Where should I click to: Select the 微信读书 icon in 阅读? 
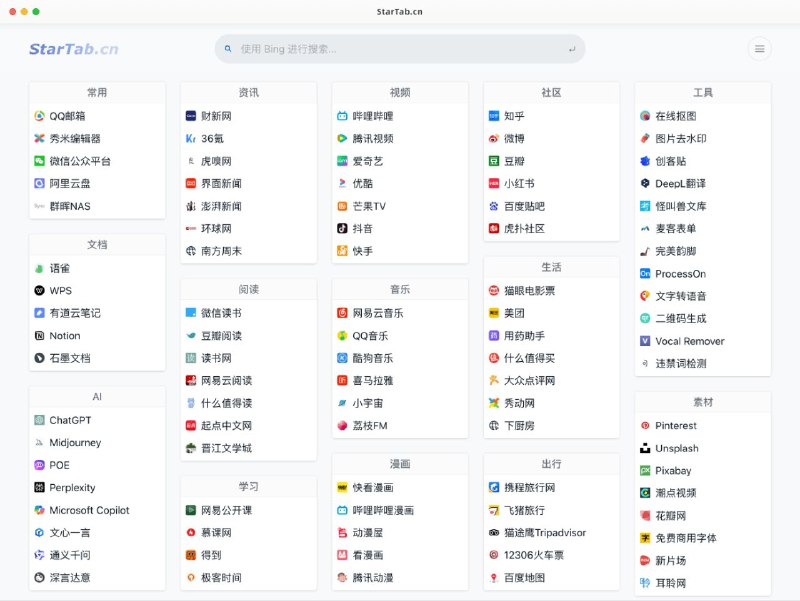[190, 311]
